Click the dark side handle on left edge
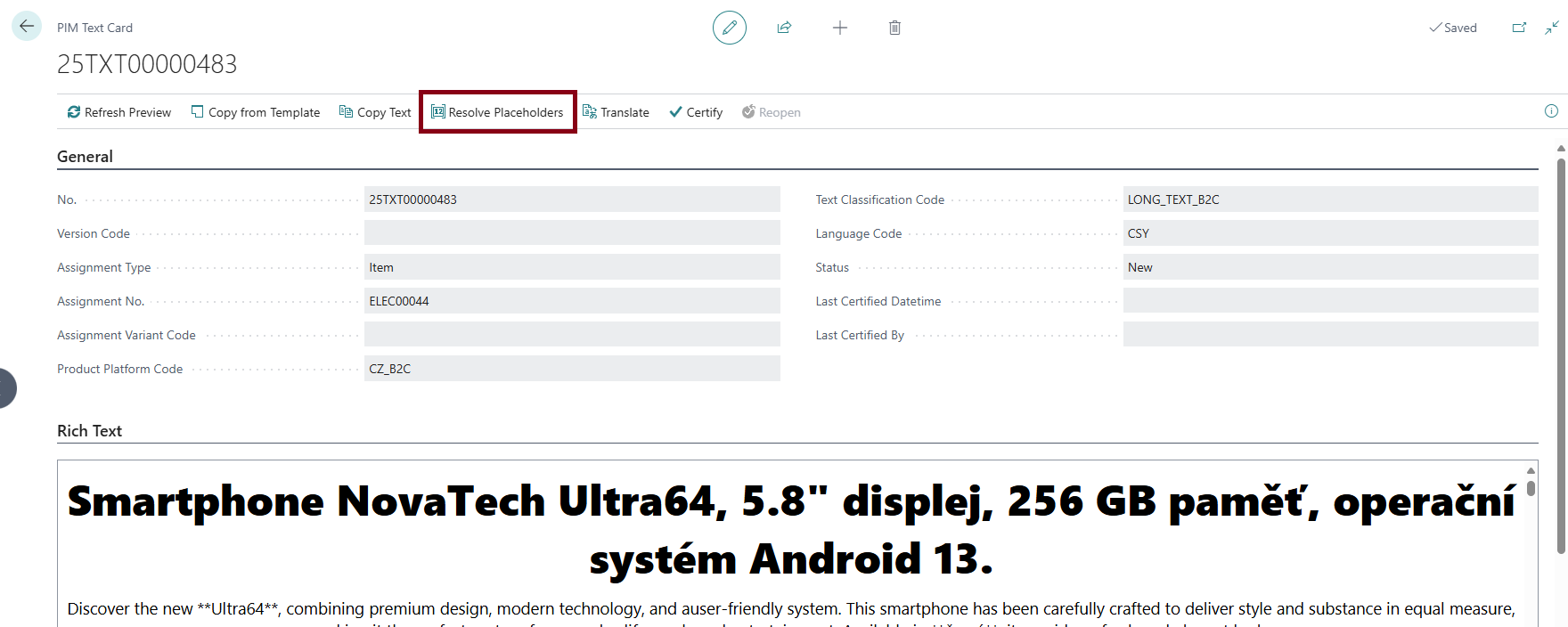The height and width of the screenshot is (627, 1568). [8, 388]
